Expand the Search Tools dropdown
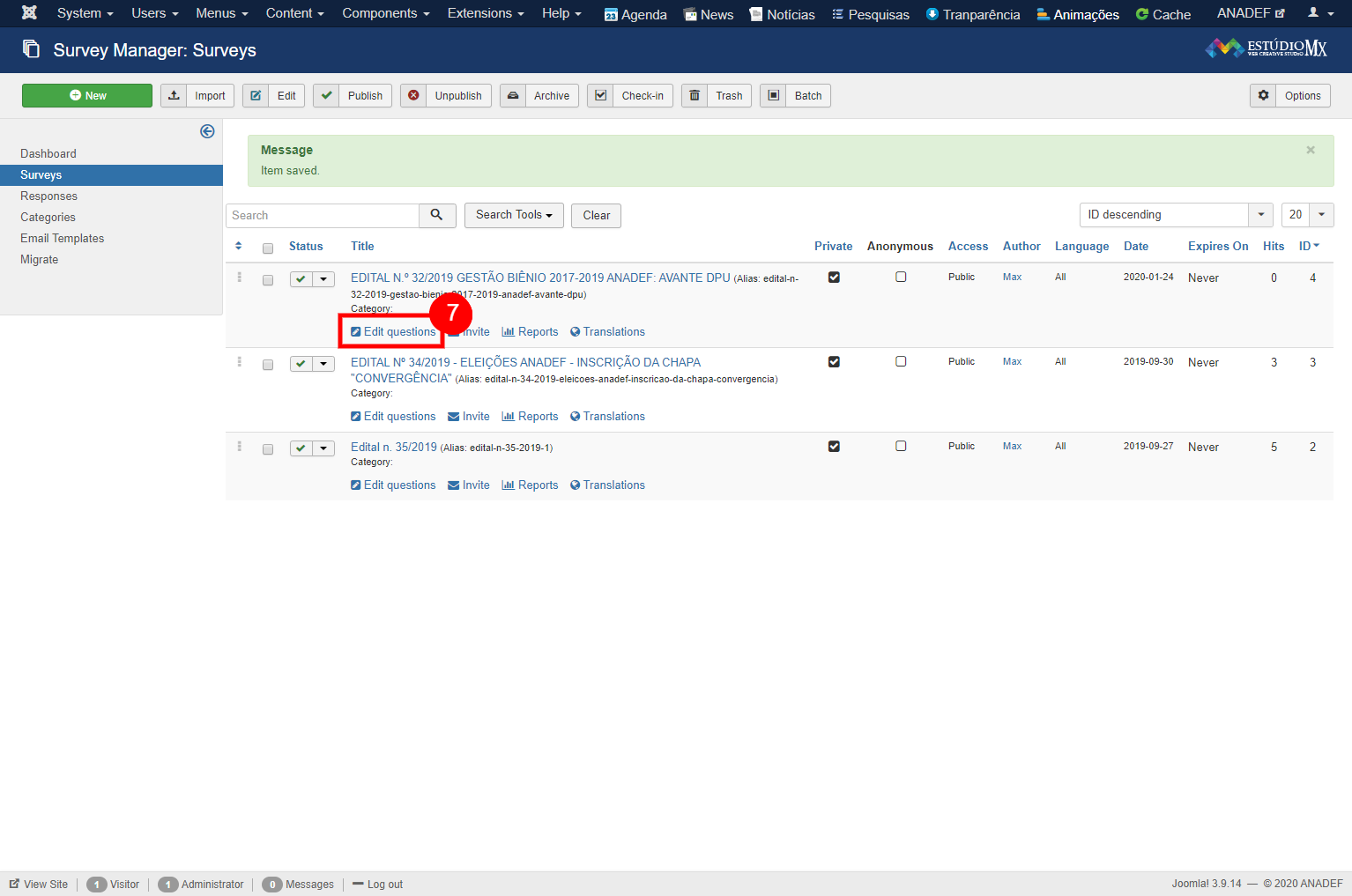This screenshot has width=1352, height=896. pyautogui.click(x=514, y=215)
